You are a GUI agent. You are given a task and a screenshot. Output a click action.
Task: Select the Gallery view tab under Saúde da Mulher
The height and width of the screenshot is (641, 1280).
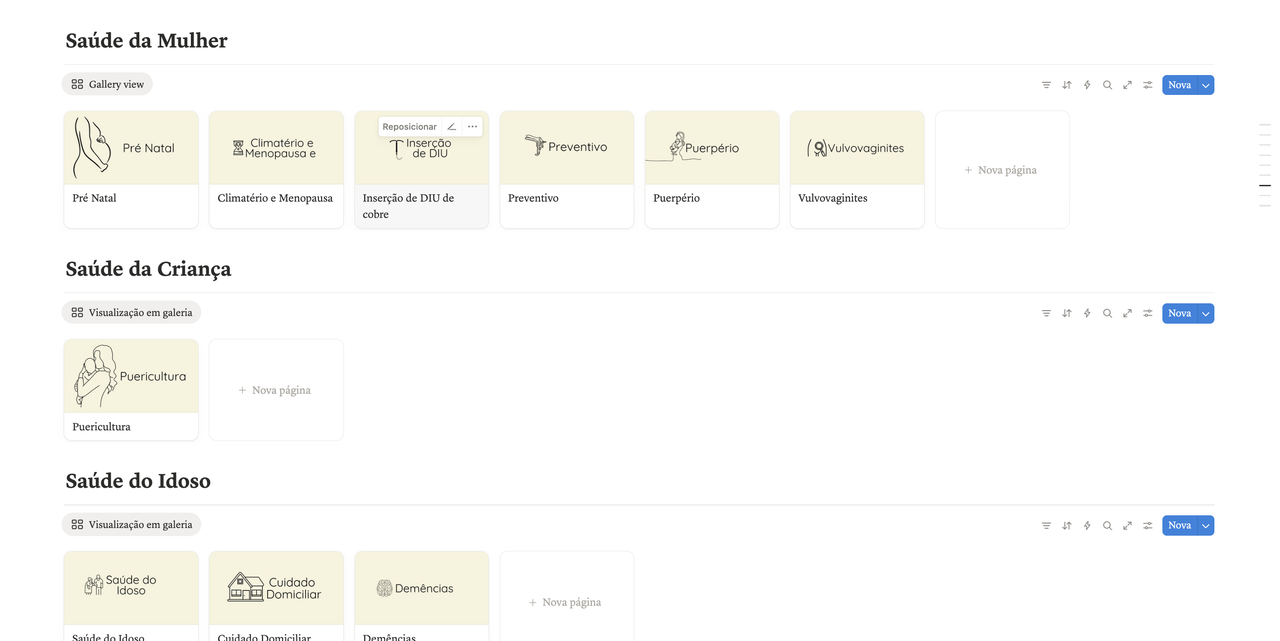coord(107,84)
